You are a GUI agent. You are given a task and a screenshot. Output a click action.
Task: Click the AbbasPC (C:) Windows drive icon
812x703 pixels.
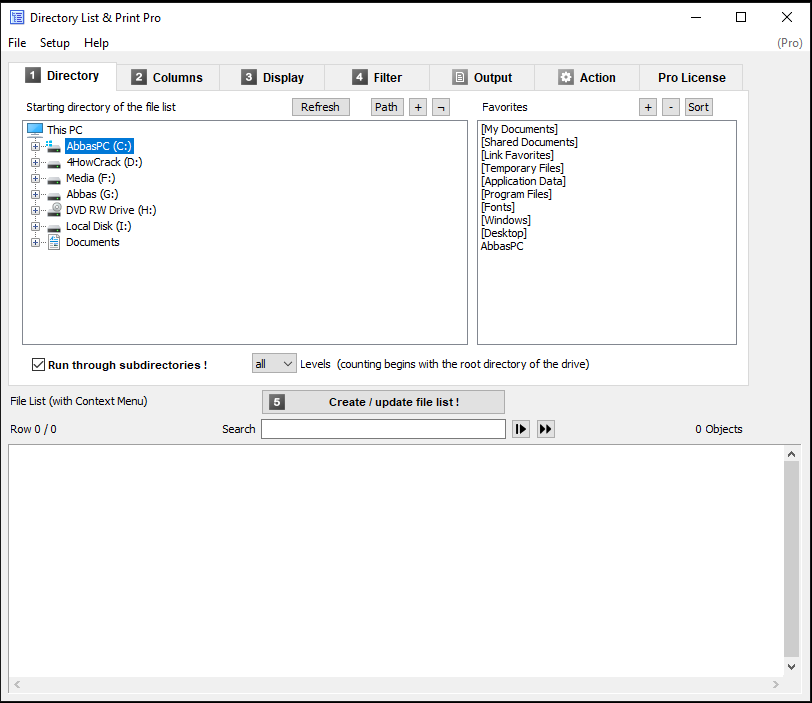[x=53, y=146]
